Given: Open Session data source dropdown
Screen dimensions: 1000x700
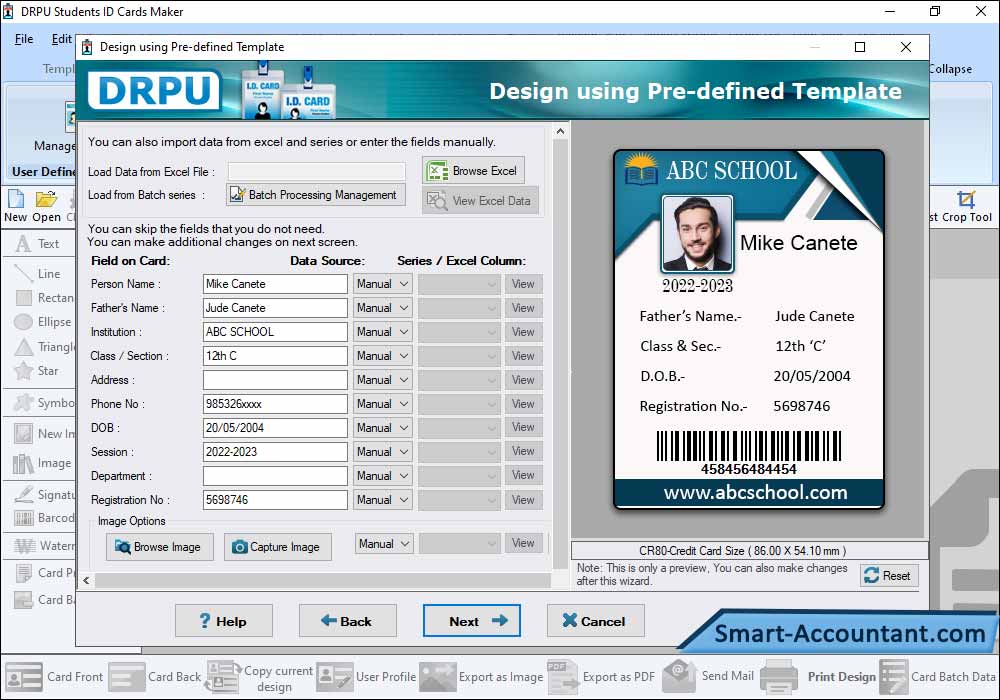Looking at the screenshot, I should coord(383,452).
